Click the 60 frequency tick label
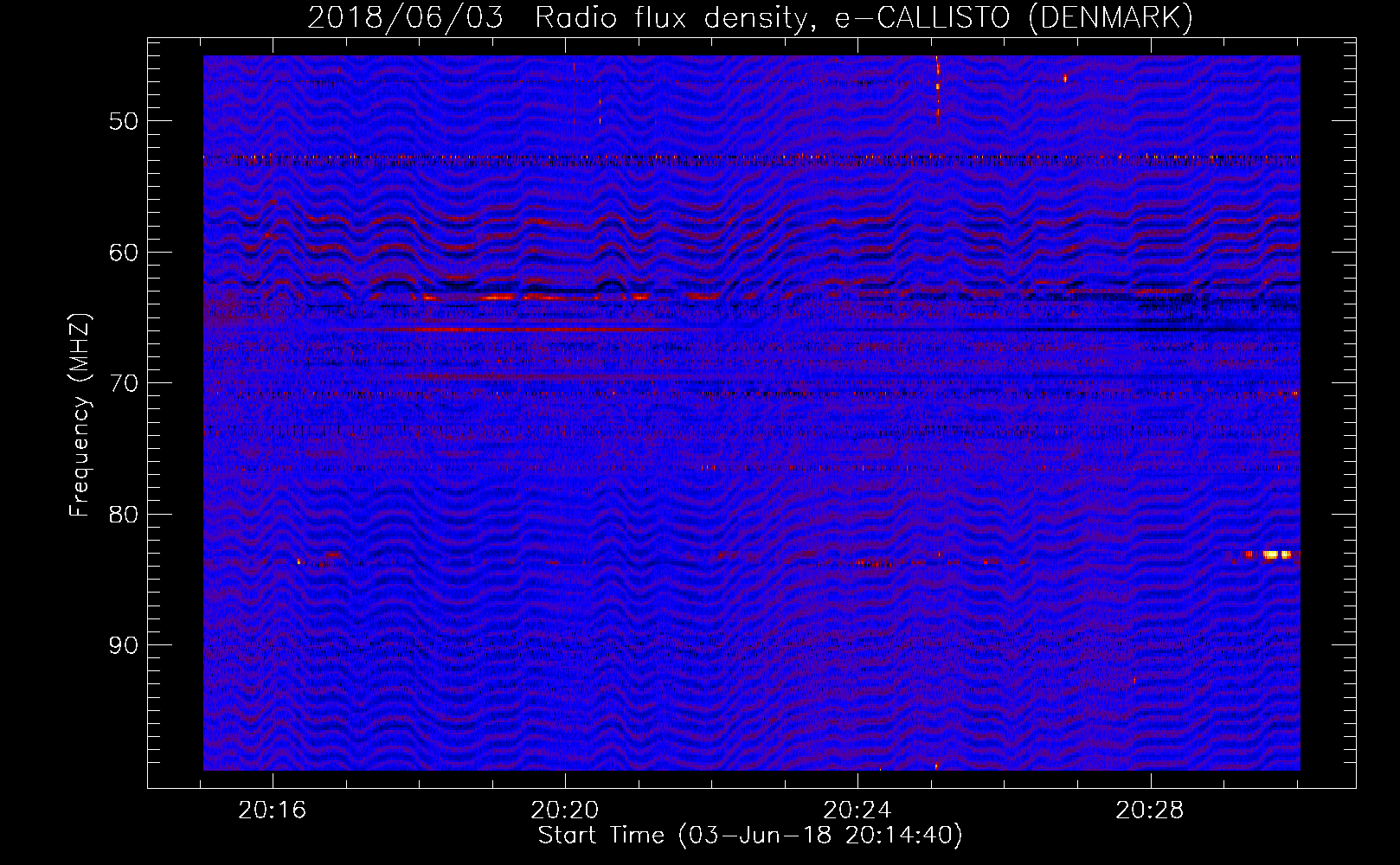Viewport: 1400px width, 865px height. [x=124, y=253]
